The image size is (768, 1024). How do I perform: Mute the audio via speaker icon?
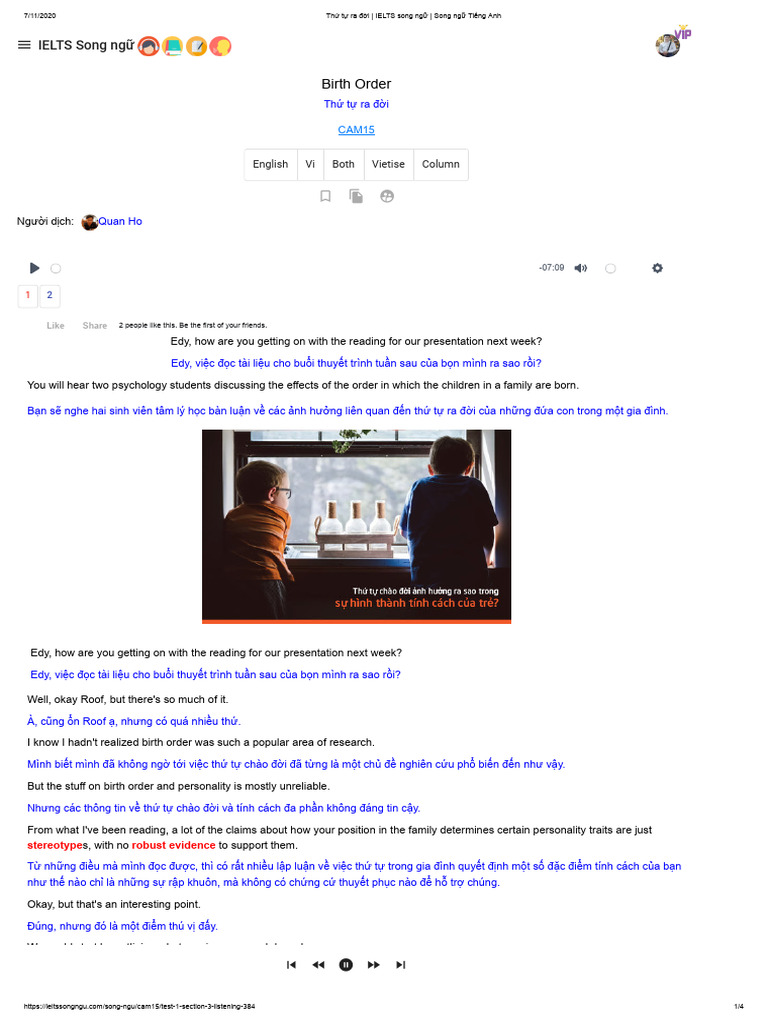pyautogui.click(x=581, y=268)
